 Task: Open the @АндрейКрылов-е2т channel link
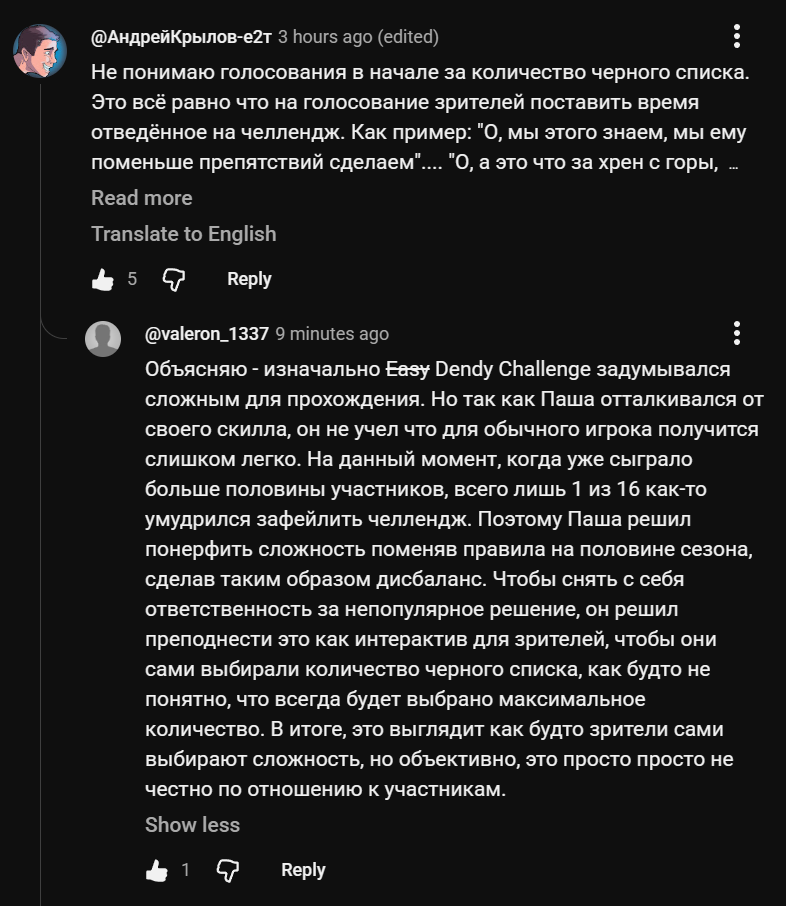click(181, 37)
